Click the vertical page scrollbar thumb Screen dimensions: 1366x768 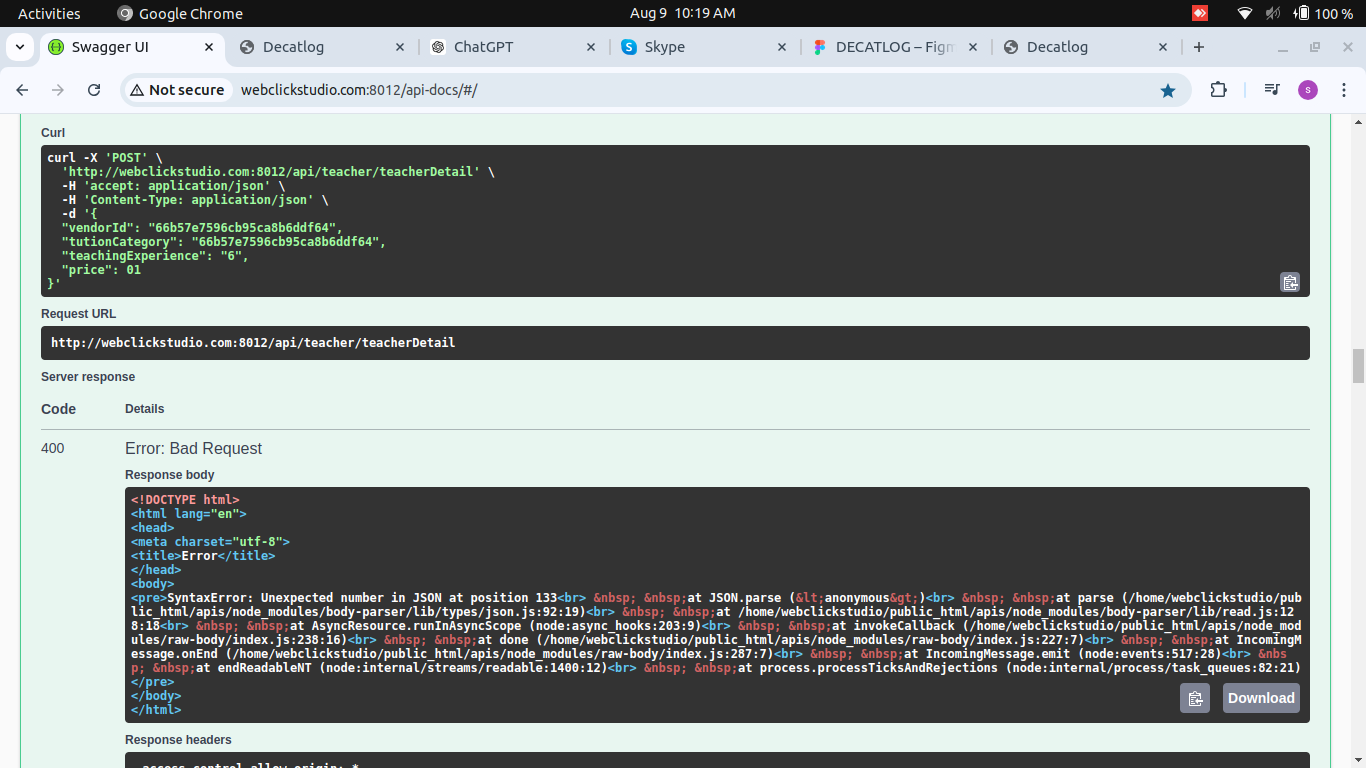click(x=1357, y=366)
